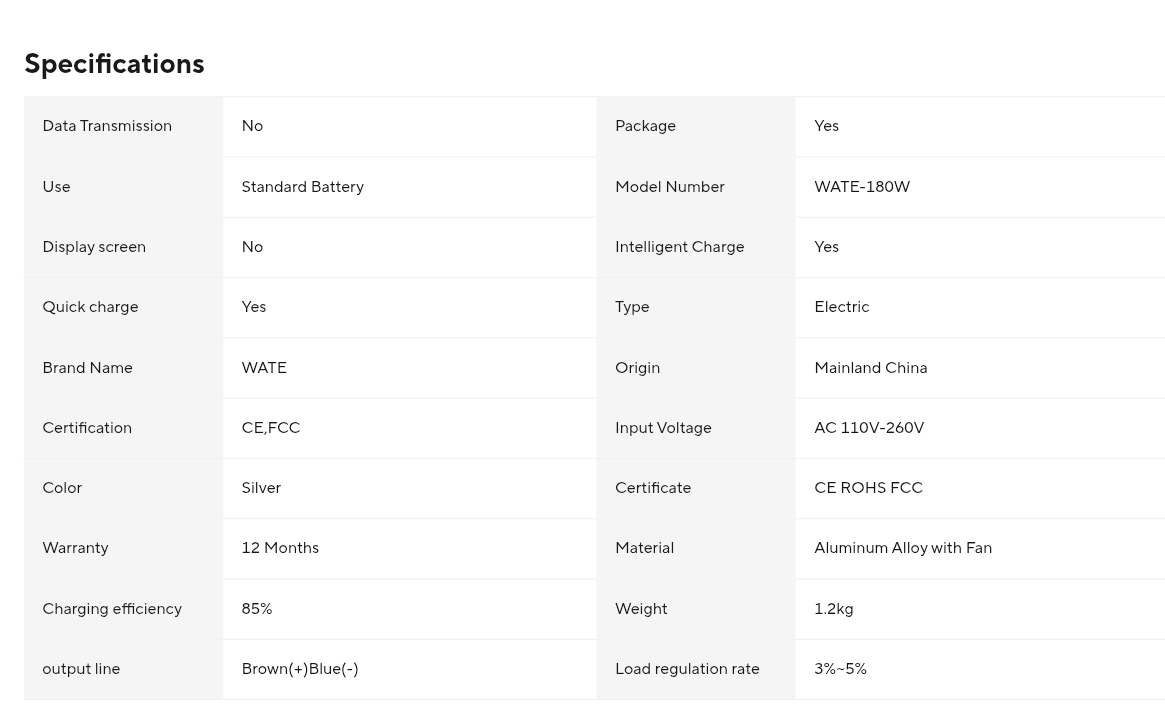The width and height of the screenshot is (1165, 708).
Task: Click the Standard Battery value
Action: 302,187
